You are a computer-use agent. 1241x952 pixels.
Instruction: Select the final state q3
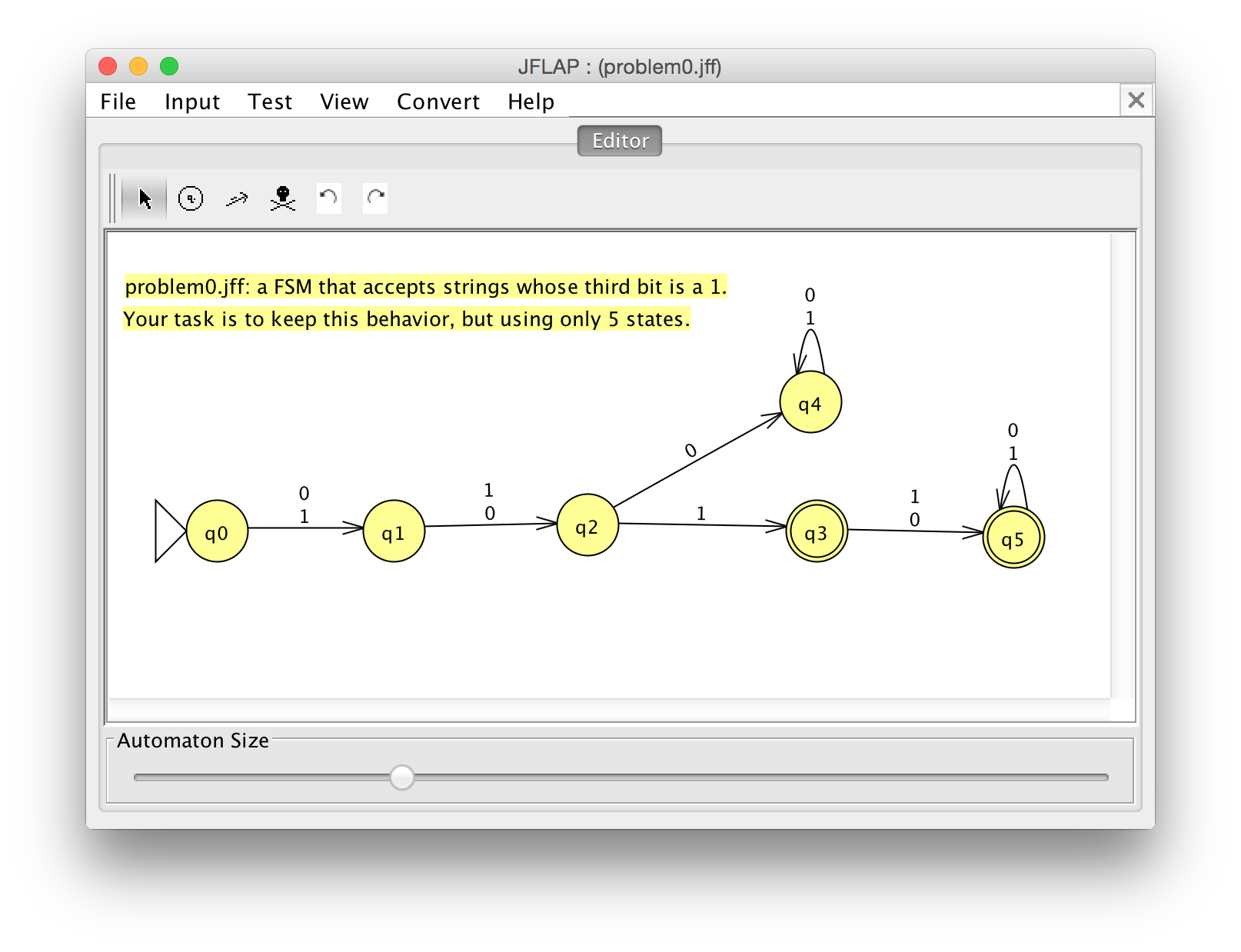pyautogui.click(x=815, y=531)
